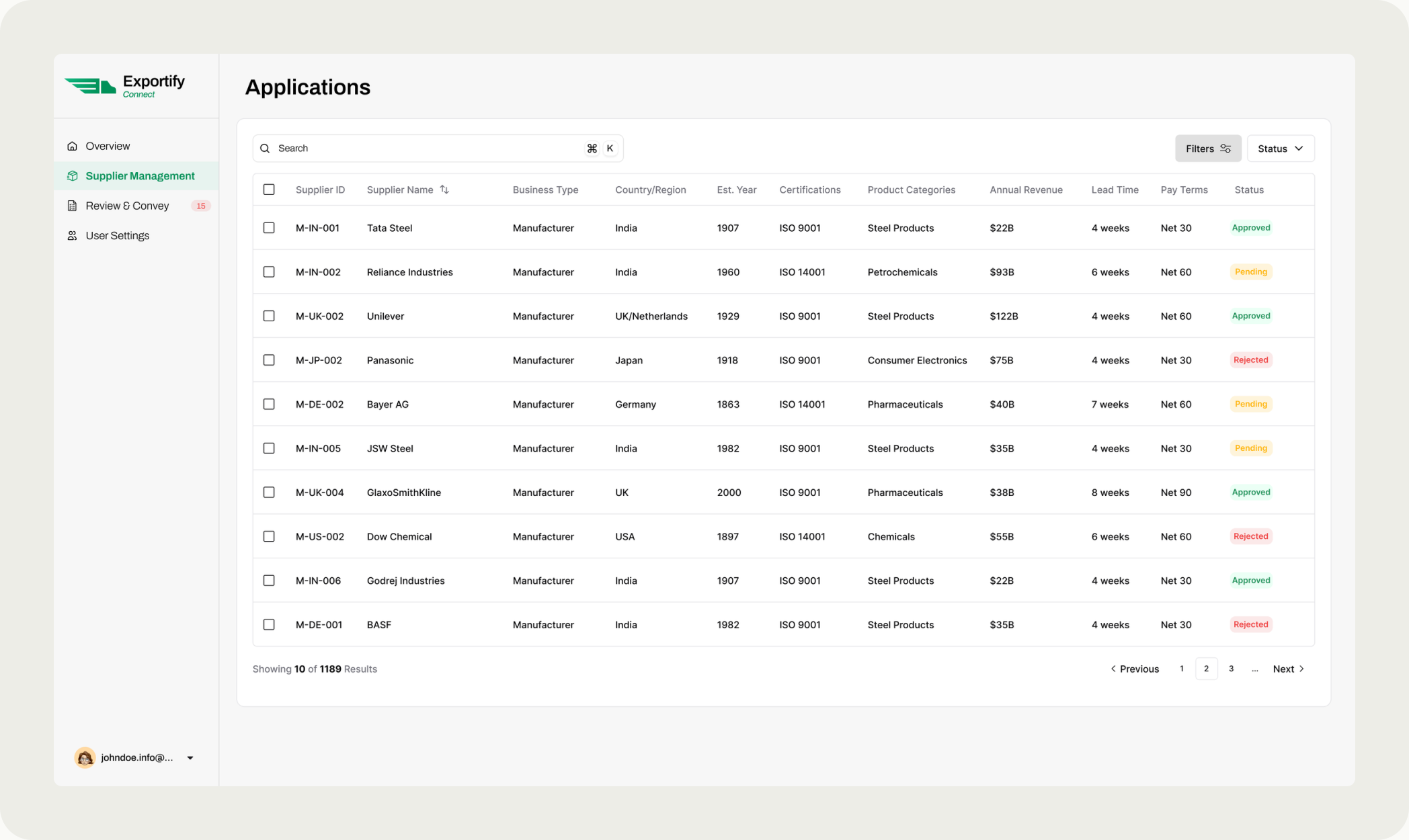
Task: Click the johndoe.info@ account label
Action: coord(137,758)
